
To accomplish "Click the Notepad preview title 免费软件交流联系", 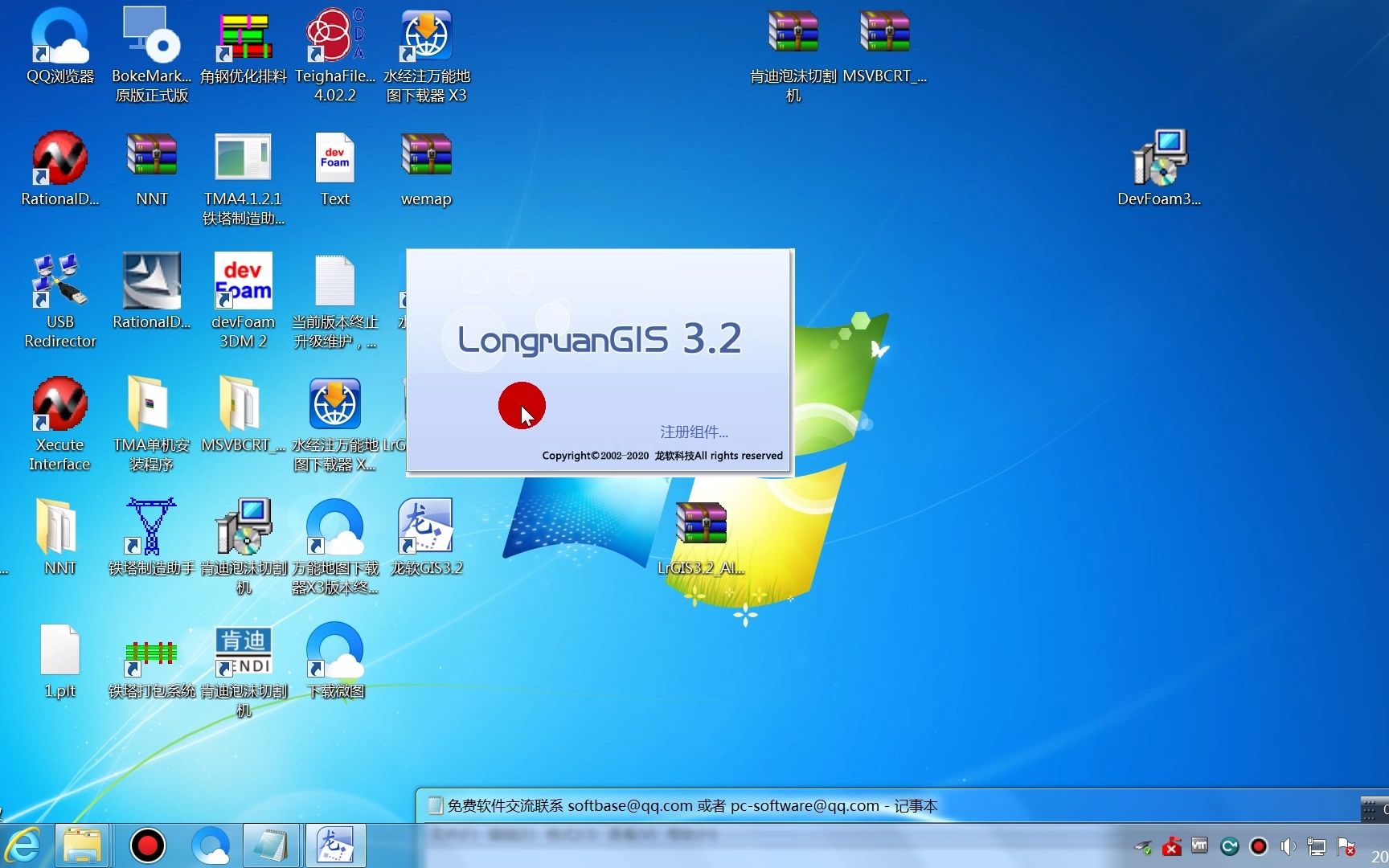I will [x=692, y=806].
